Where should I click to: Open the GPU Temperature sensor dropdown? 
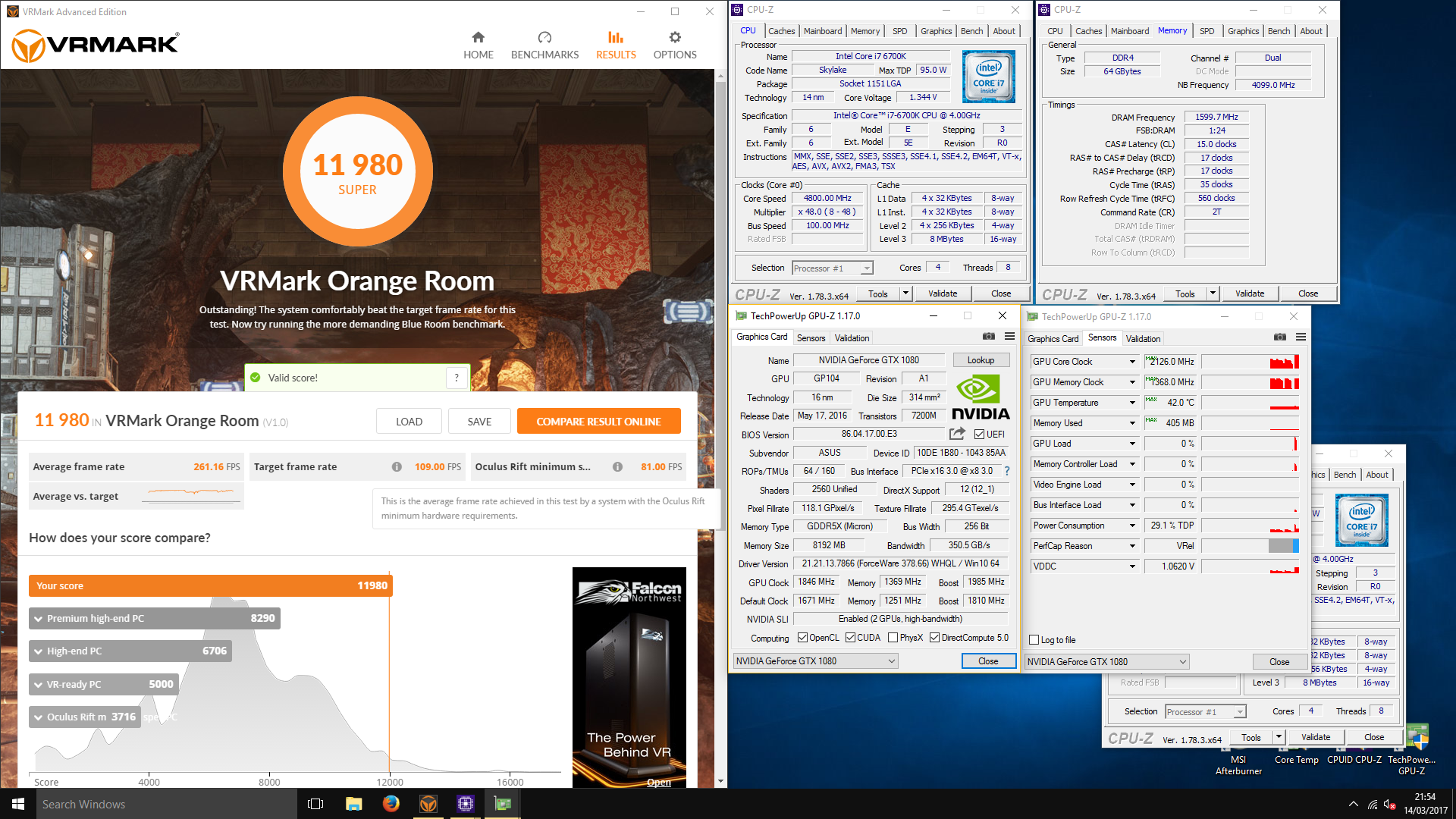pyautogui.click(x=1132, y=403)
